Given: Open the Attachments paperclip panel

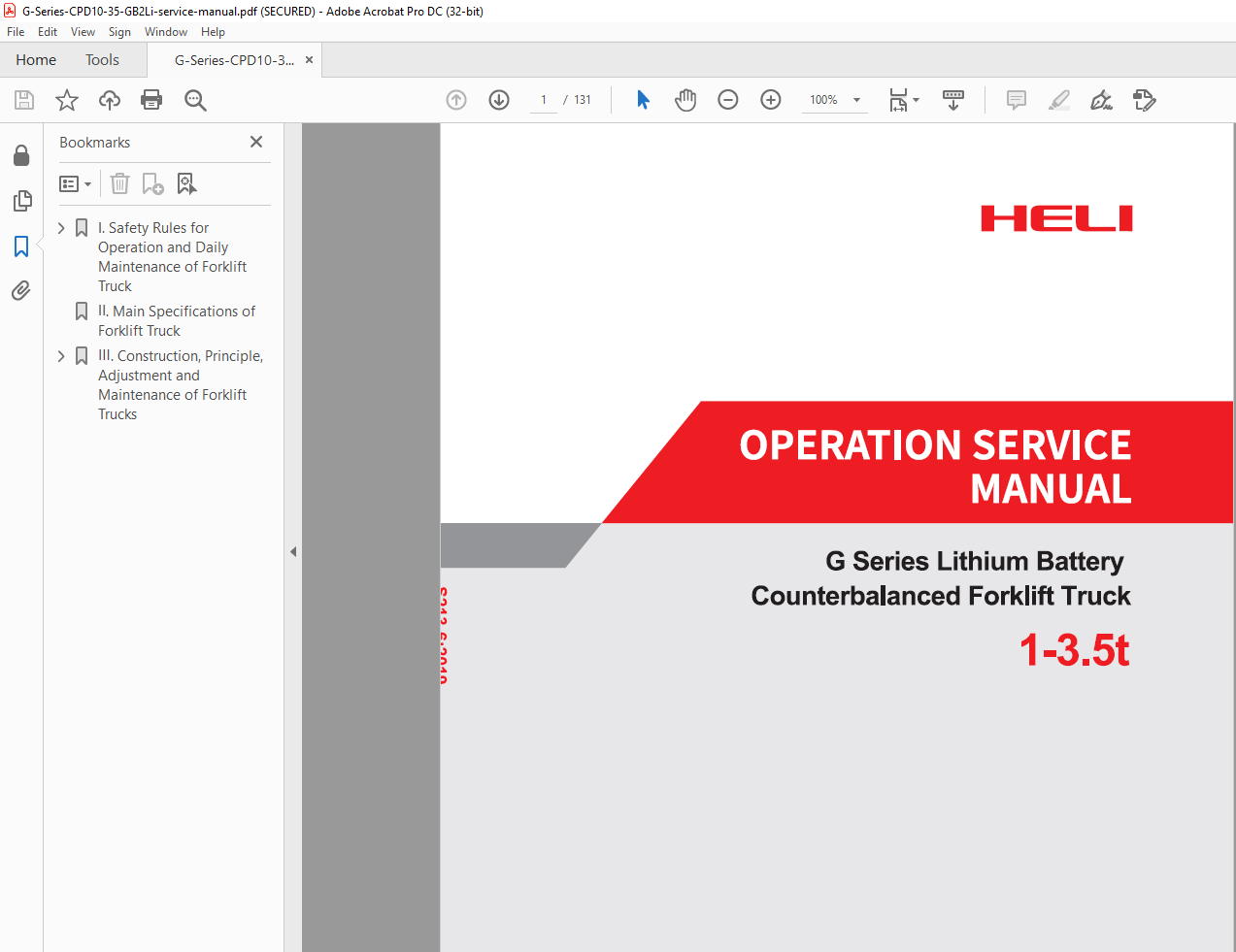Looking at the screenshot, I should (21, 290).
